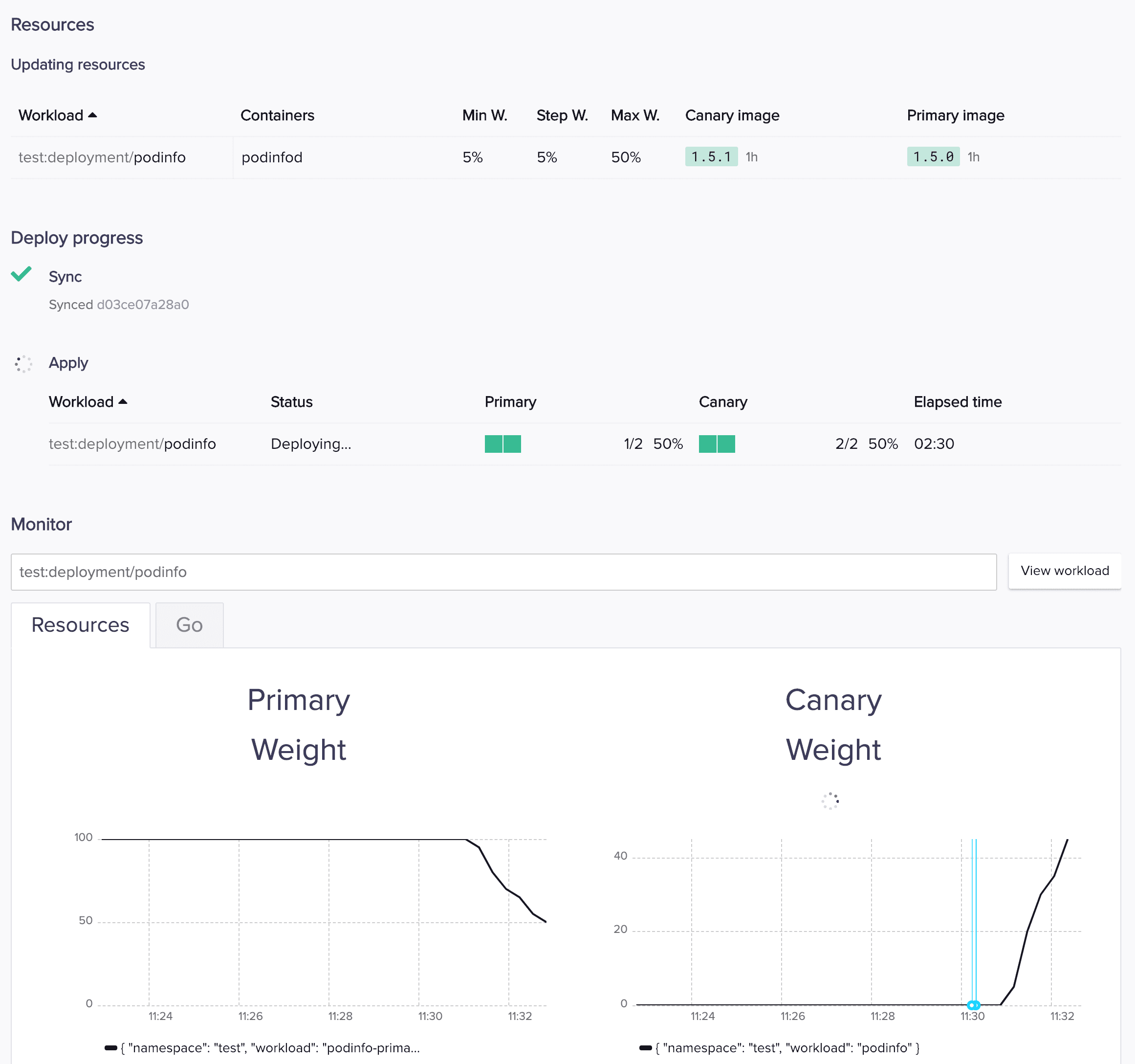The width and height of the screenshot is (1135, 1064).
Task: Toggle podinfo legend entry in Canary chart
Action: click(779, 1048)
